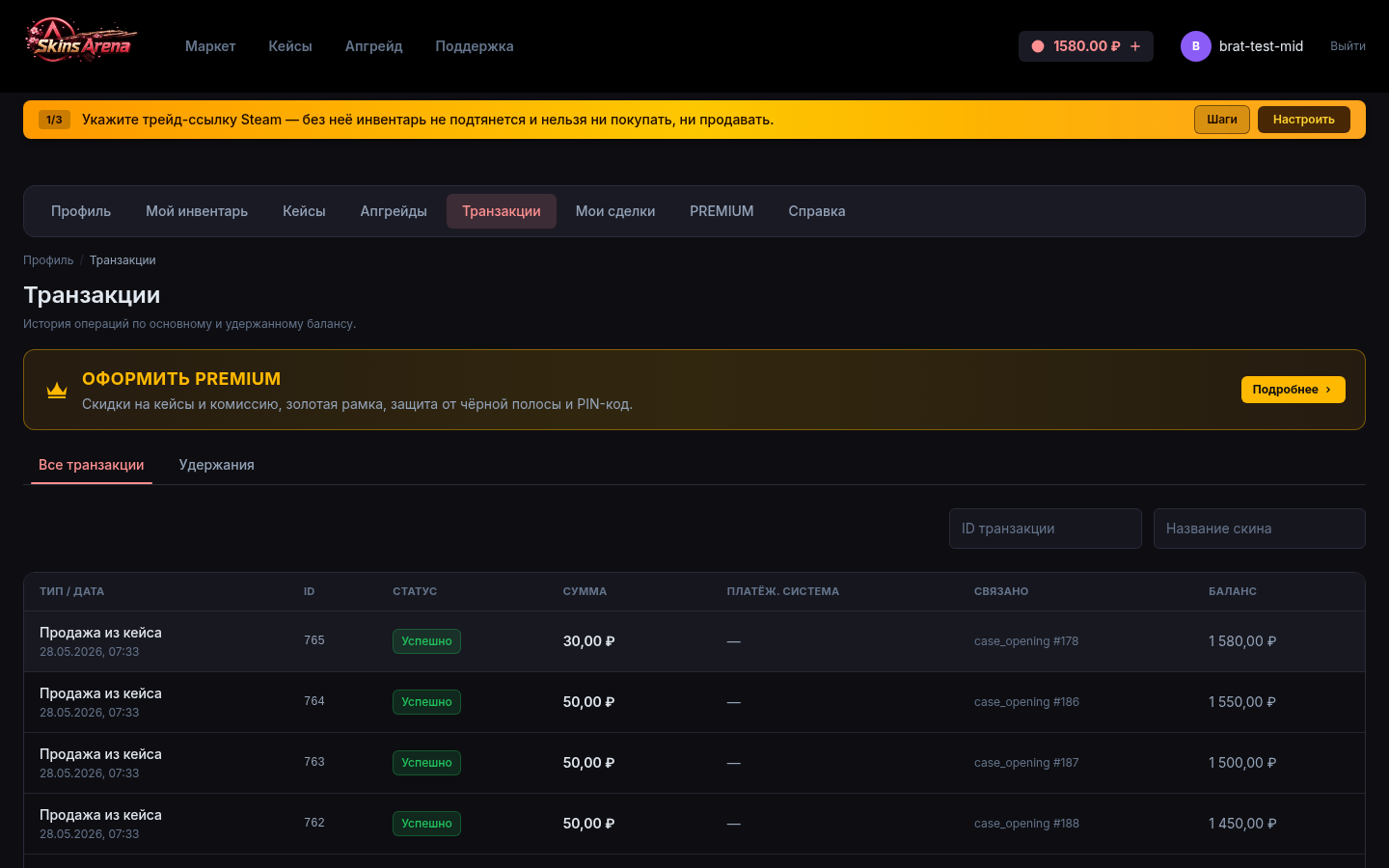This screenshot has height=868, width=1389.
Task: Select the Удержания sub-tab
Action: coord(217,465)
